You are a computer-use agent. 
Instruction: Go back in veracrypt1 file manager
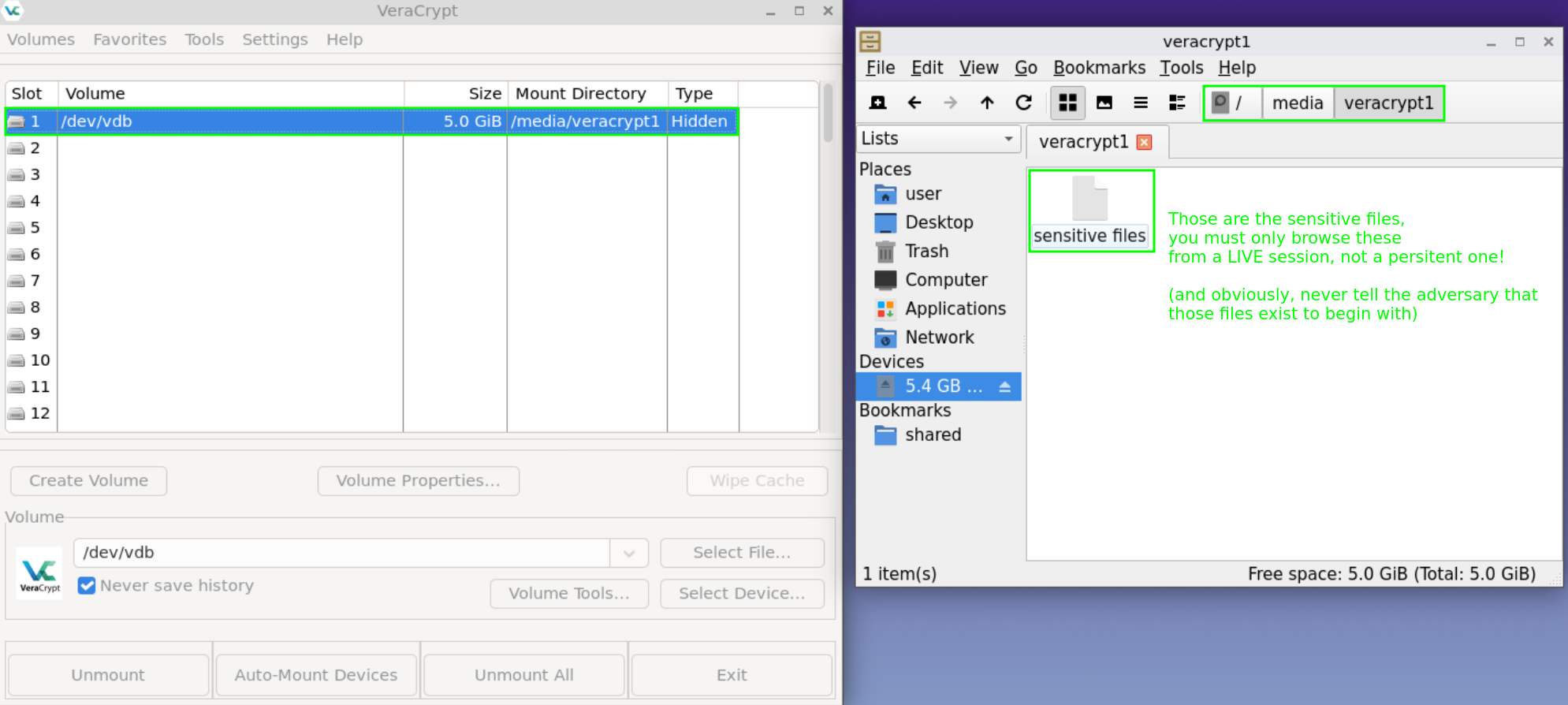914,103
